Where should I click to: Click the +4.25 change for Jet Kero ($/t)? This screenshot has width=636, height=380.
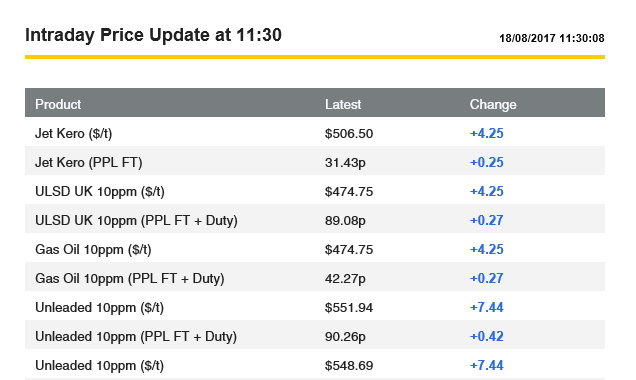pyautogui.click(x=486, y=133)
